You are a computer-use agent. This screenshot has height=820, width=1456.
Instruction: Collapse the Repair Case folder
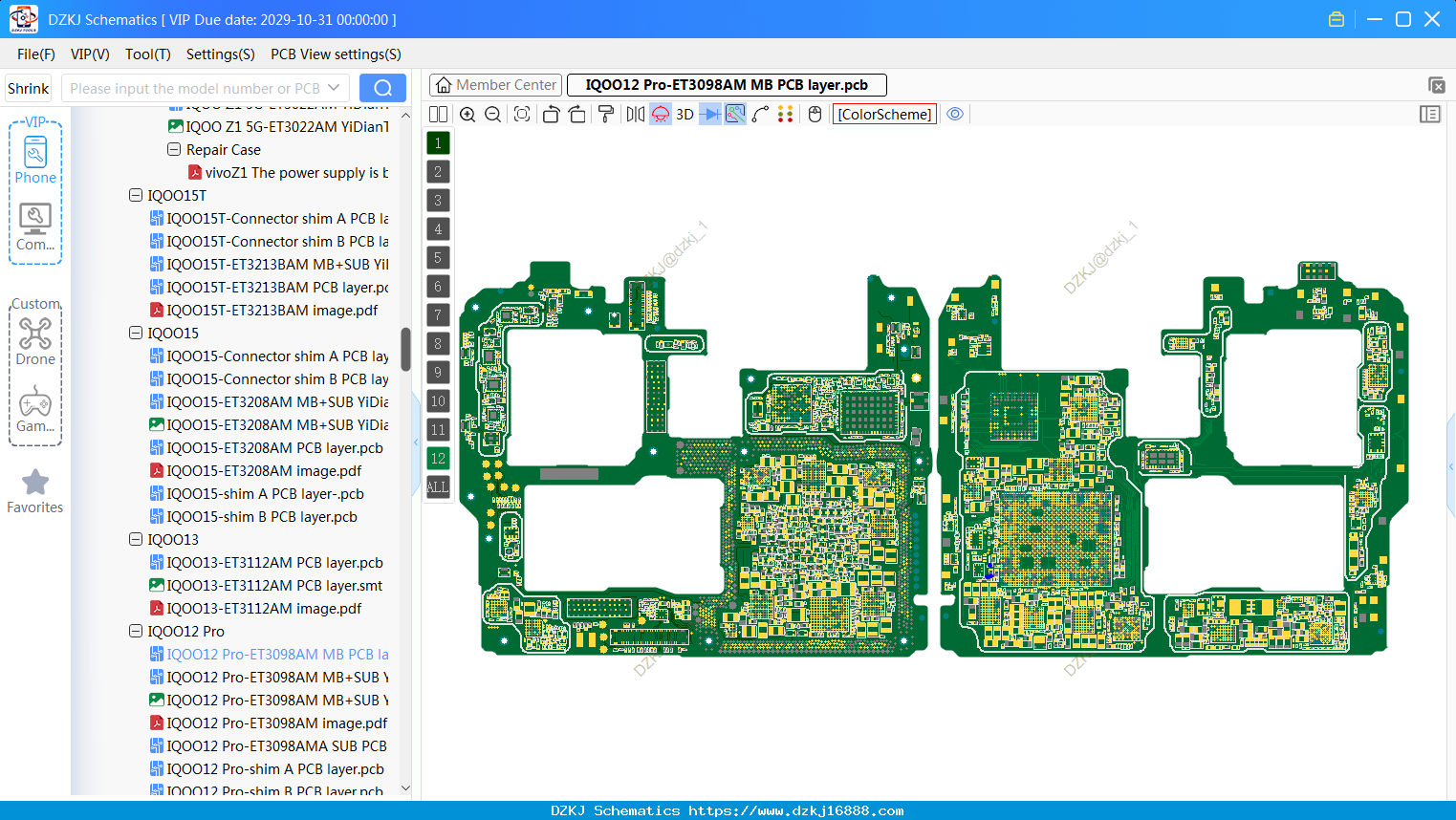(174, 149)
